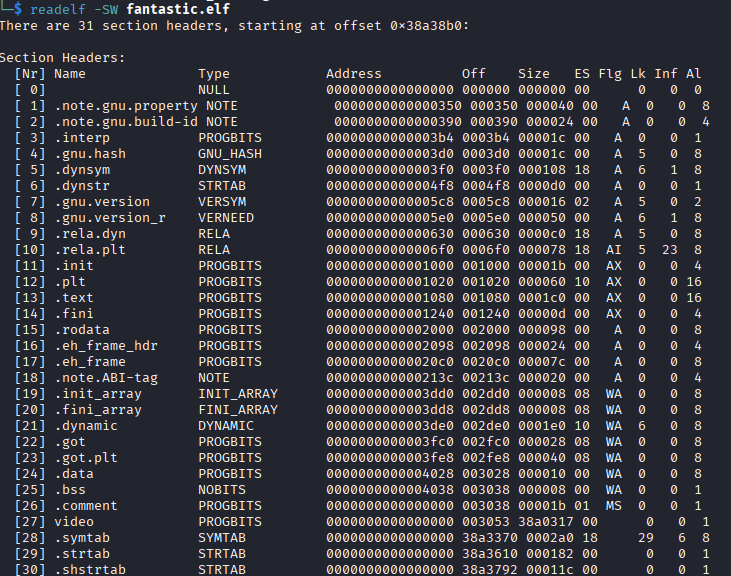Click the .symtab section row name
The width and height of the screenshot is (731, 576).
point(82,537)
